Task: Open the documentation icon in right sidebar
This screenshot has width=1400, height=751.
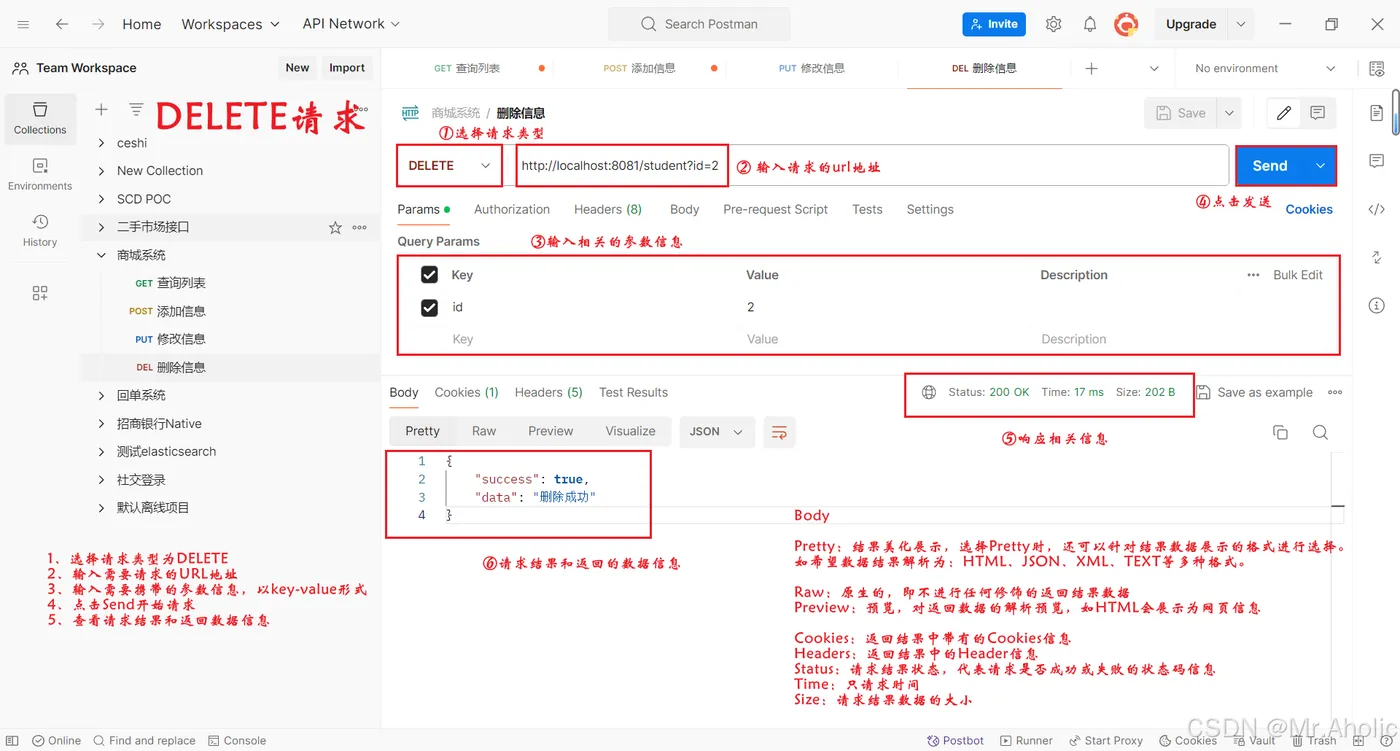Action: pyautogui.click(x=1377, y=114)
